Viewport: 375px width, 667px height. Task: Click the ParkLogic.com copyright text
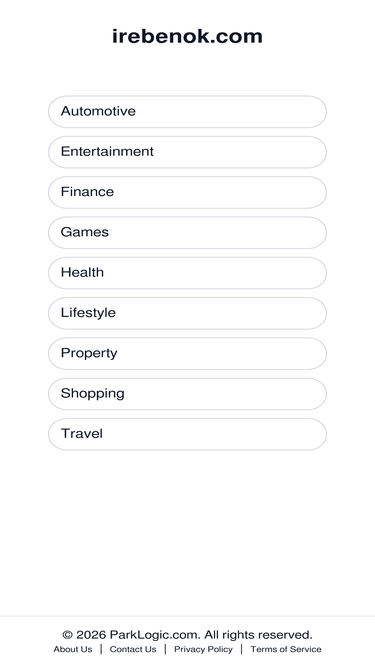point(154,635)
